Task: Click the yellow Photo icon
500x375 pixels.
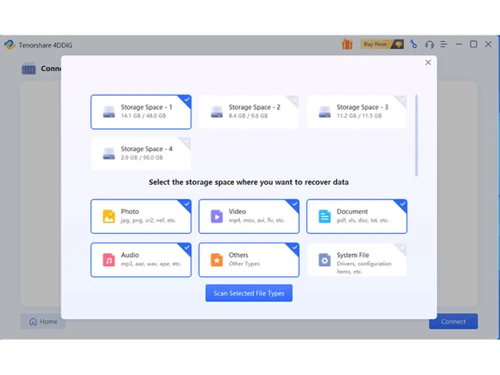Action: [x=109, y=216]
